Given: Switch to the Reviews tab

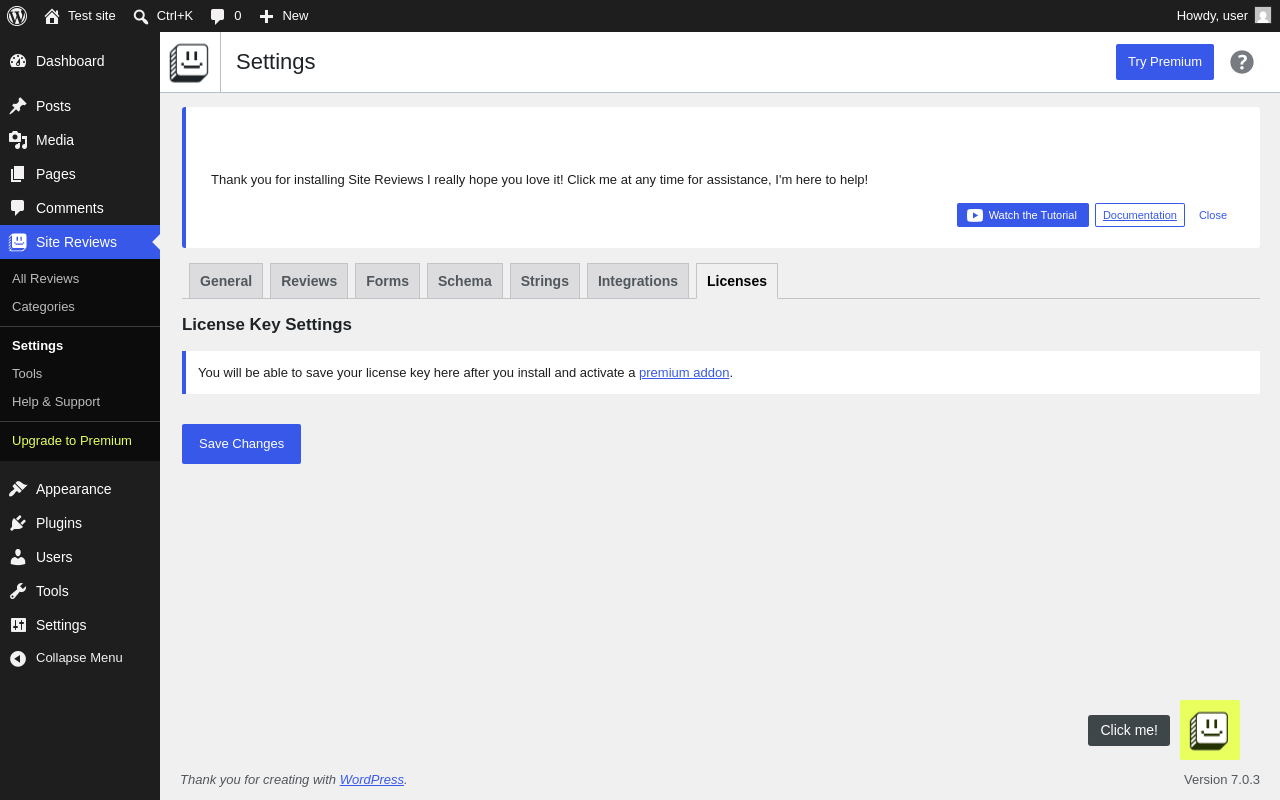Looking at the screenshot, I should 309,281.
